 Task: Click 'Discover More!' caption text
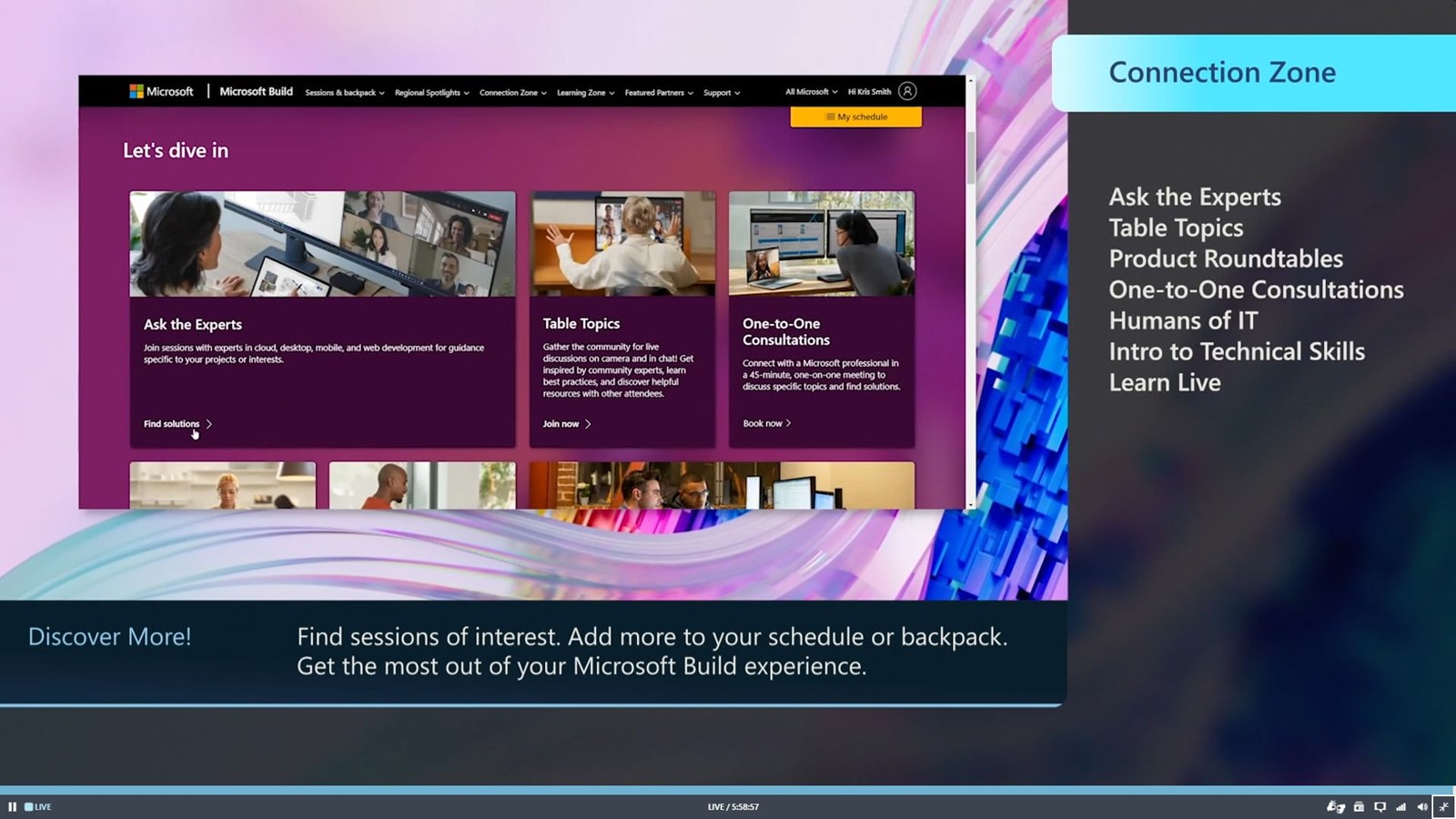pos(110,637)
